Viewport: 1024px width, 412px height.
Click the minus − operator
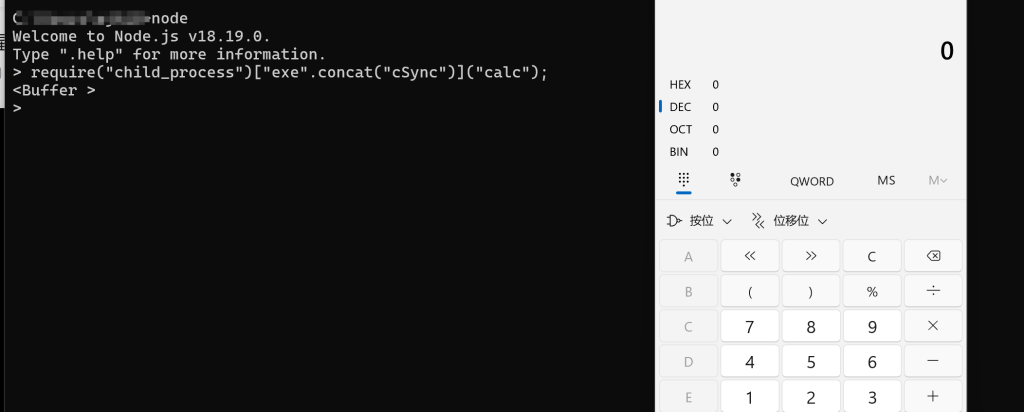[933, 361]
